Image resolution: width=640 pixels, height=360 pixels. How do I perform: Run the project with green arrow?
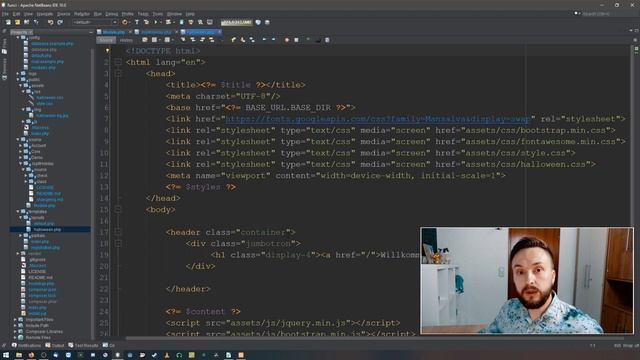(x=156, y=22)
